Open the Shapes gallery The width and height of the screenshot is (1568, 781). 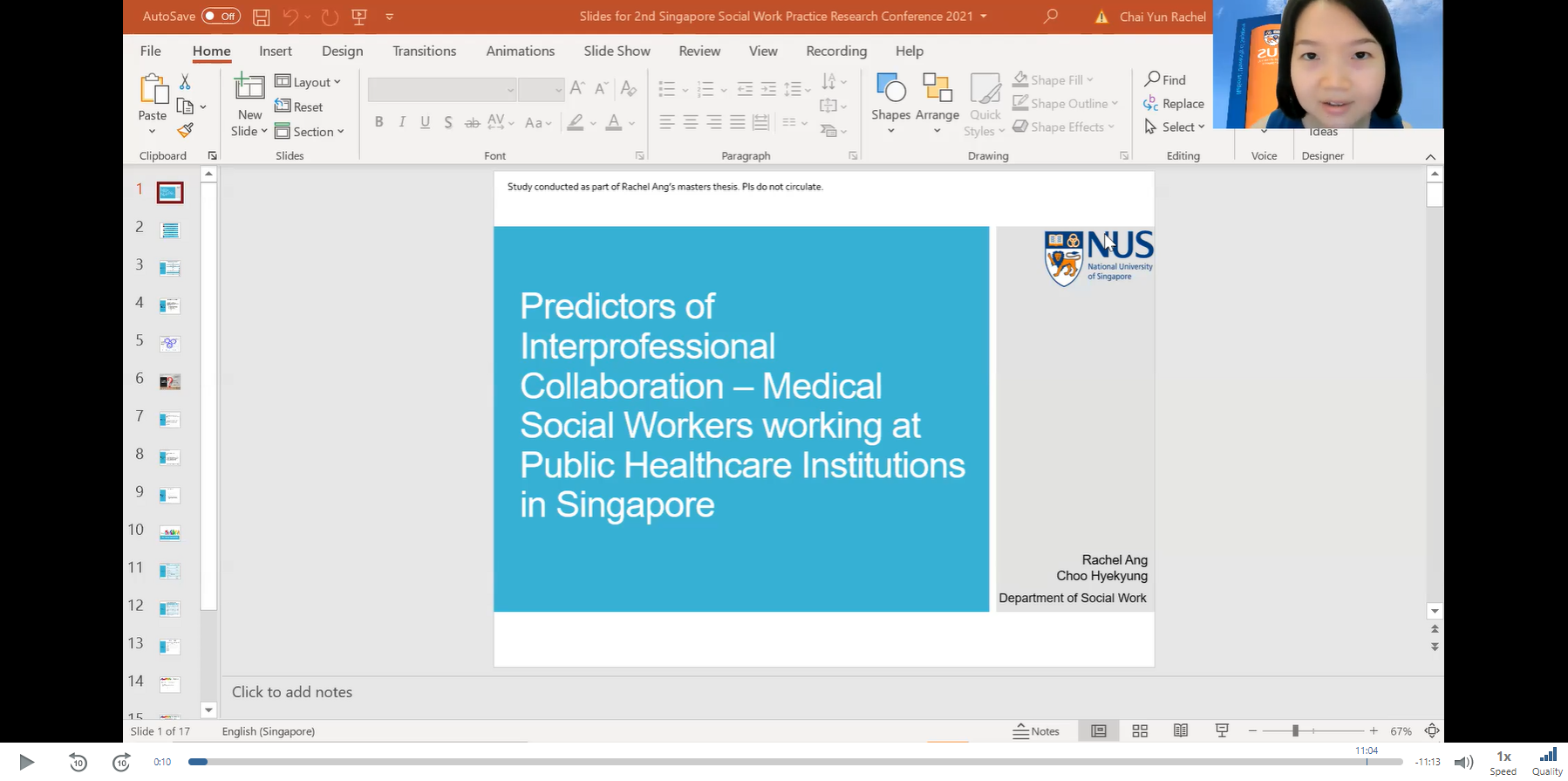pos(890,97)
